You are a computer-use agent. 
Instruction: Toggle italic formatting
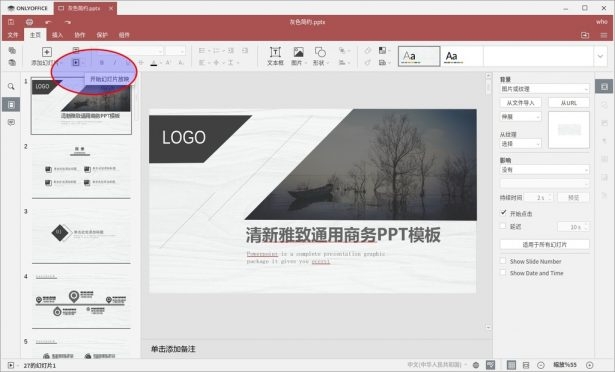coord(115,63)
